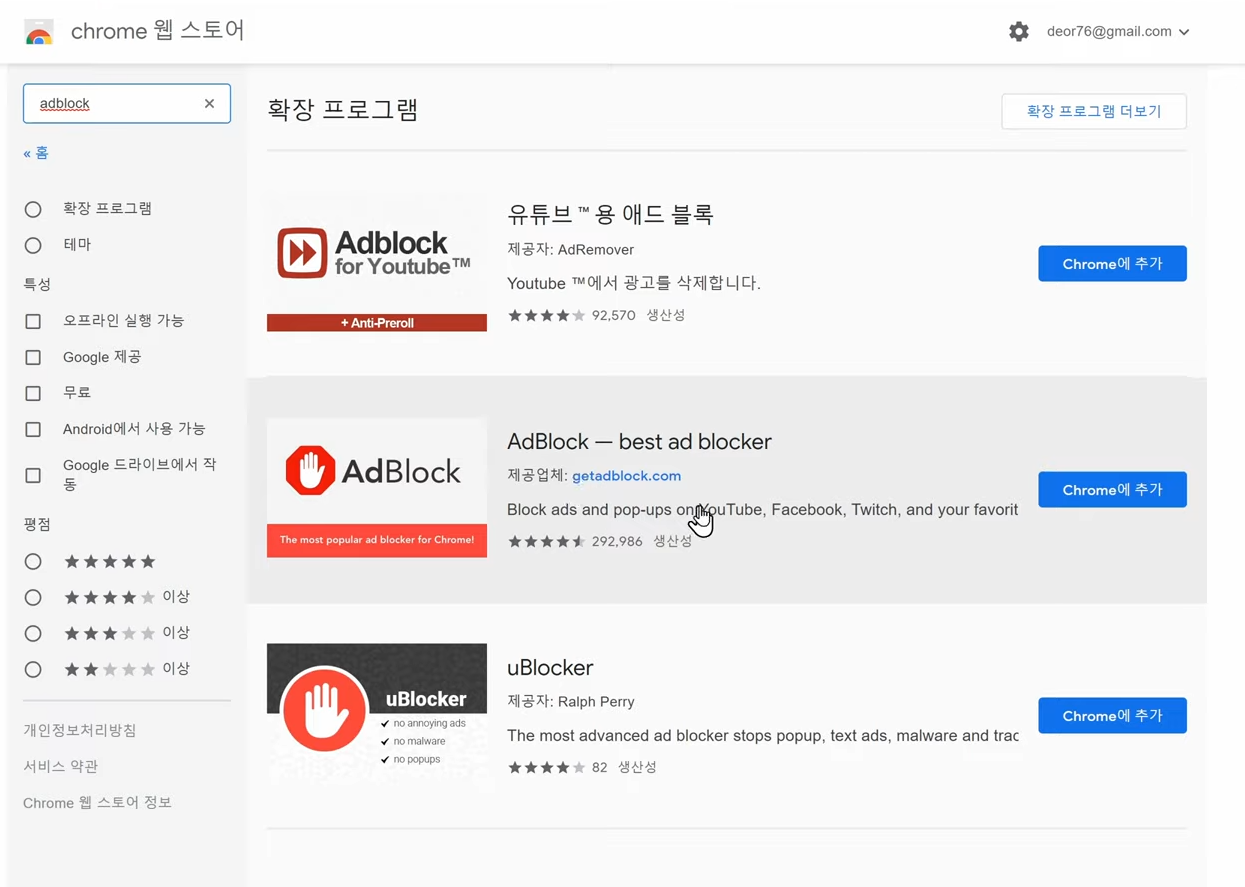Open the AdBlock red hand thumbnail

click(377, 489)
